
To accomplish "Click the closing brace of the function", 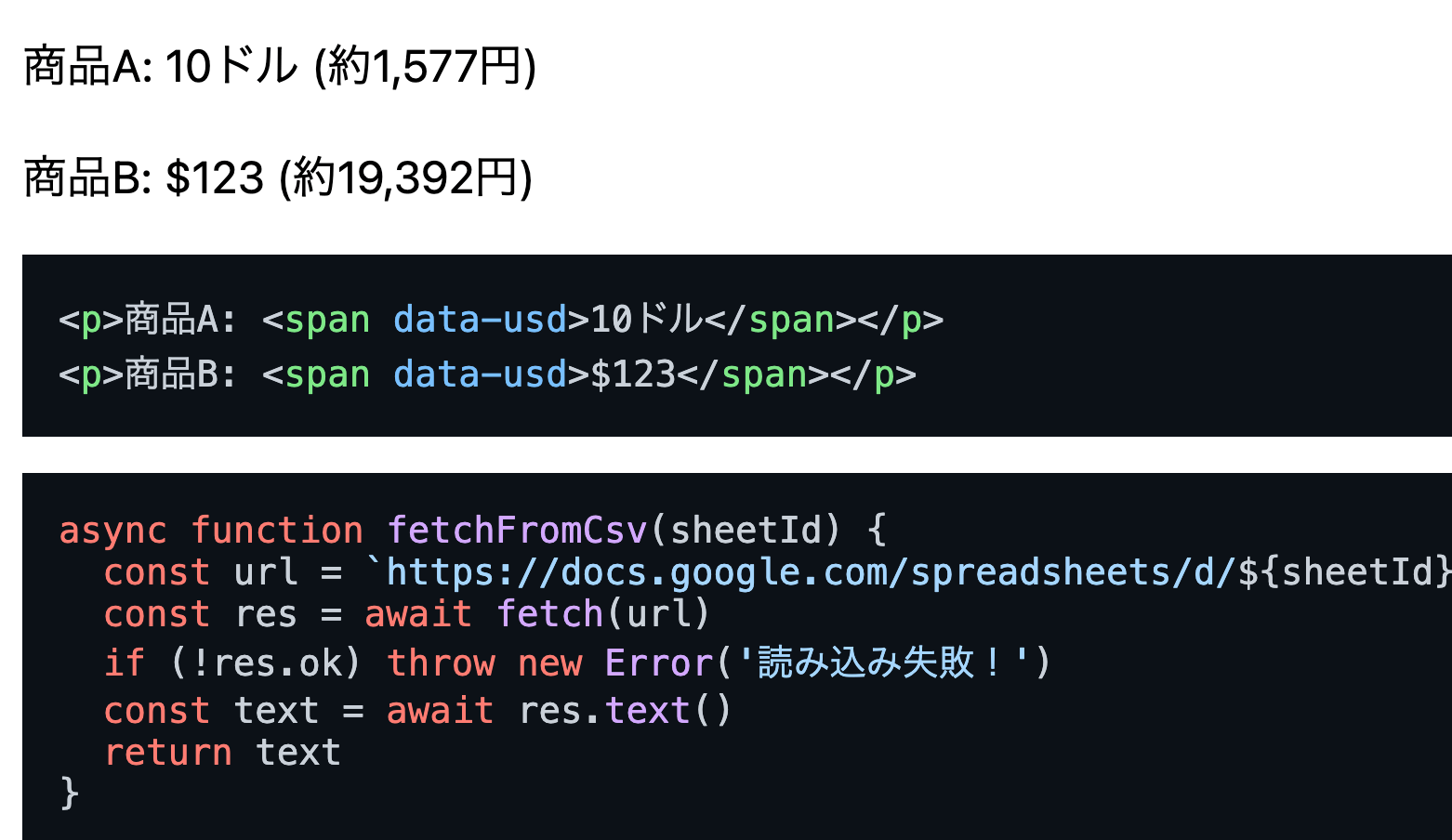I will (70, 793).
